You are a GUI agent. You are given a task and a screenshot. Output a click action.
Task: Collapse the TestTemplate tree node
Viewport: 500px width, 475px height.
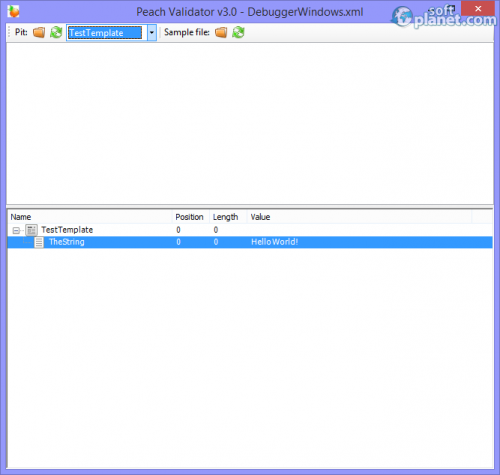point(16,230)
